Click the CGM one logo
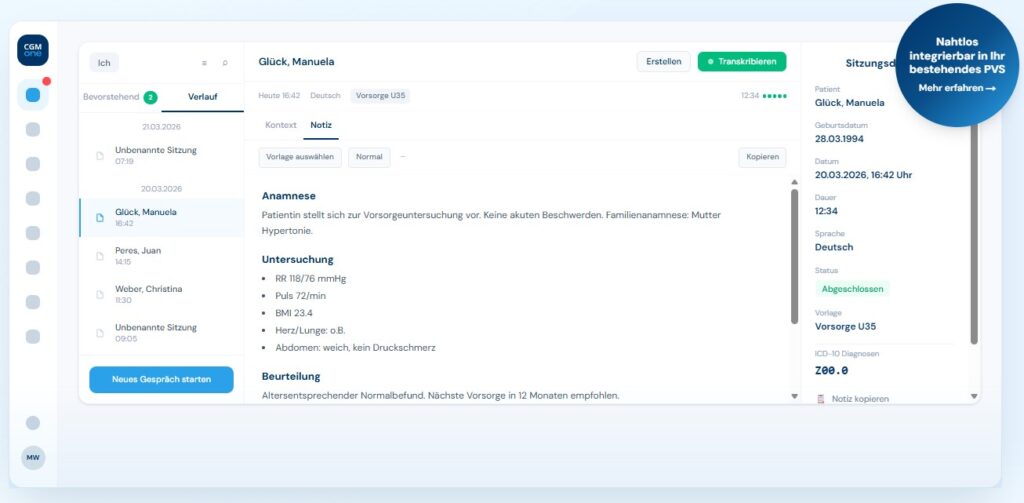The width and height of the screenshot is (1024, 503). coord(32,50)
